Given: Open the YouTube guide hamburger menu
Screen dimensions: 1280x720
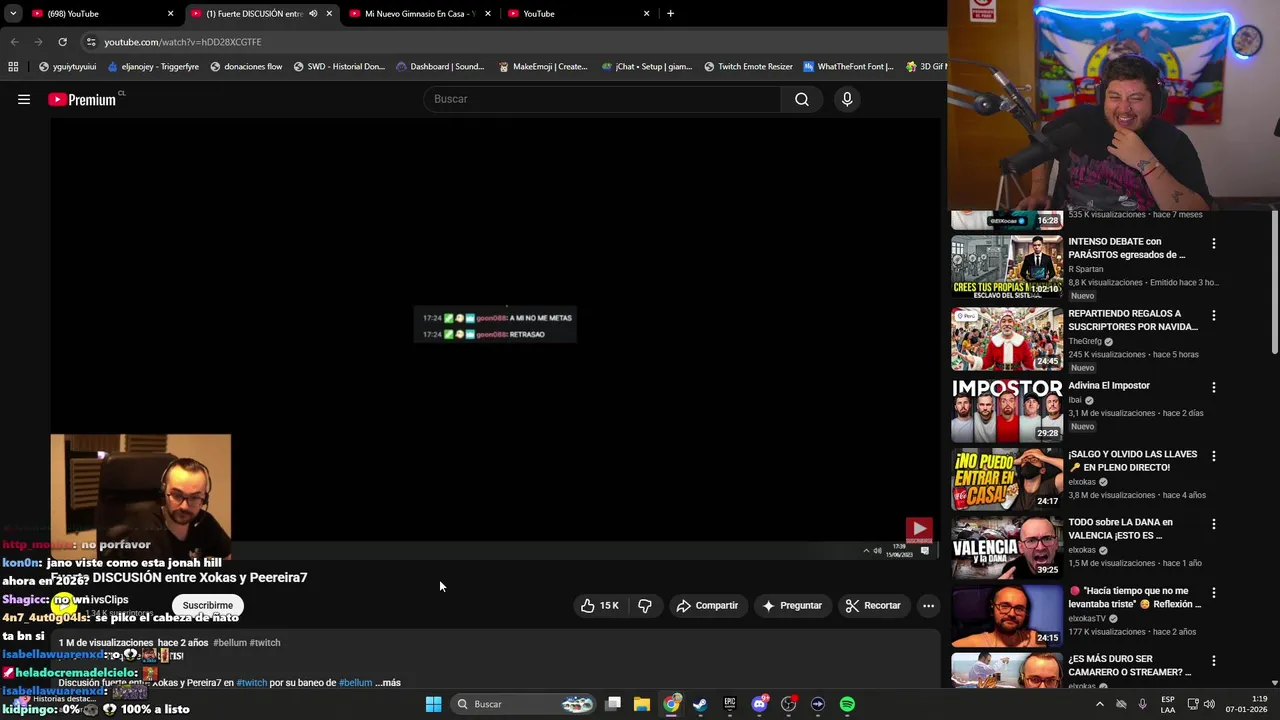Looking at the screenshot, I should (x=24, y=99).
